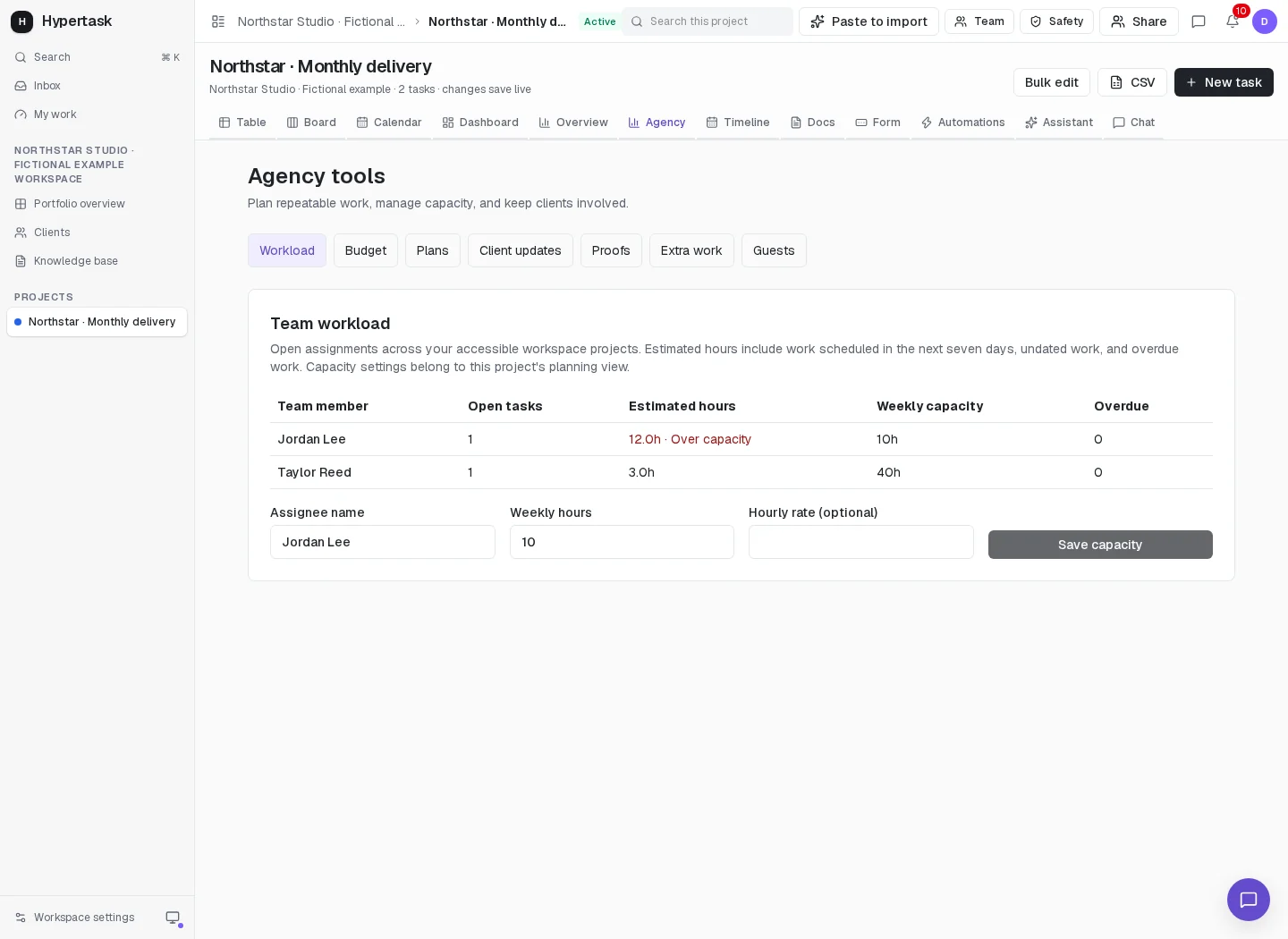The height and width of the screenshot is (939, 1288).
Task: Select Client updates tool
Action: point(521,250)
